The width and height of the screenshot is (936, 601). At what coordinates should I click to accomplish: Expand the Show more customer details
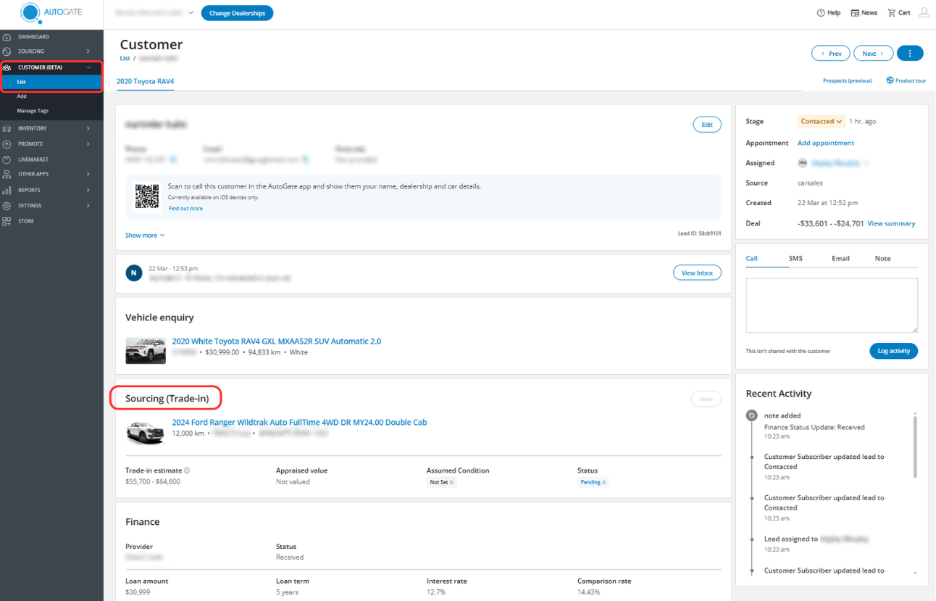(x=145, y=235)
